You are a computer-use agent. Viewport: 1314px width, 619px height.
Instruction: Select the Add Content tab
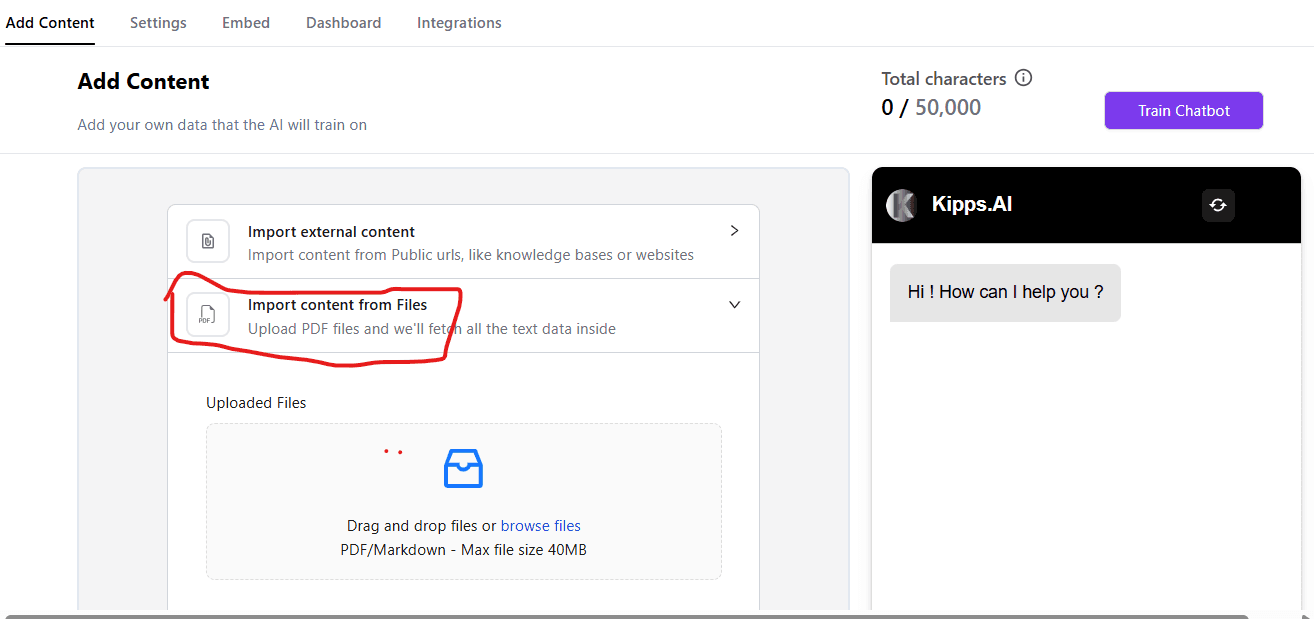tap(50, 23)
